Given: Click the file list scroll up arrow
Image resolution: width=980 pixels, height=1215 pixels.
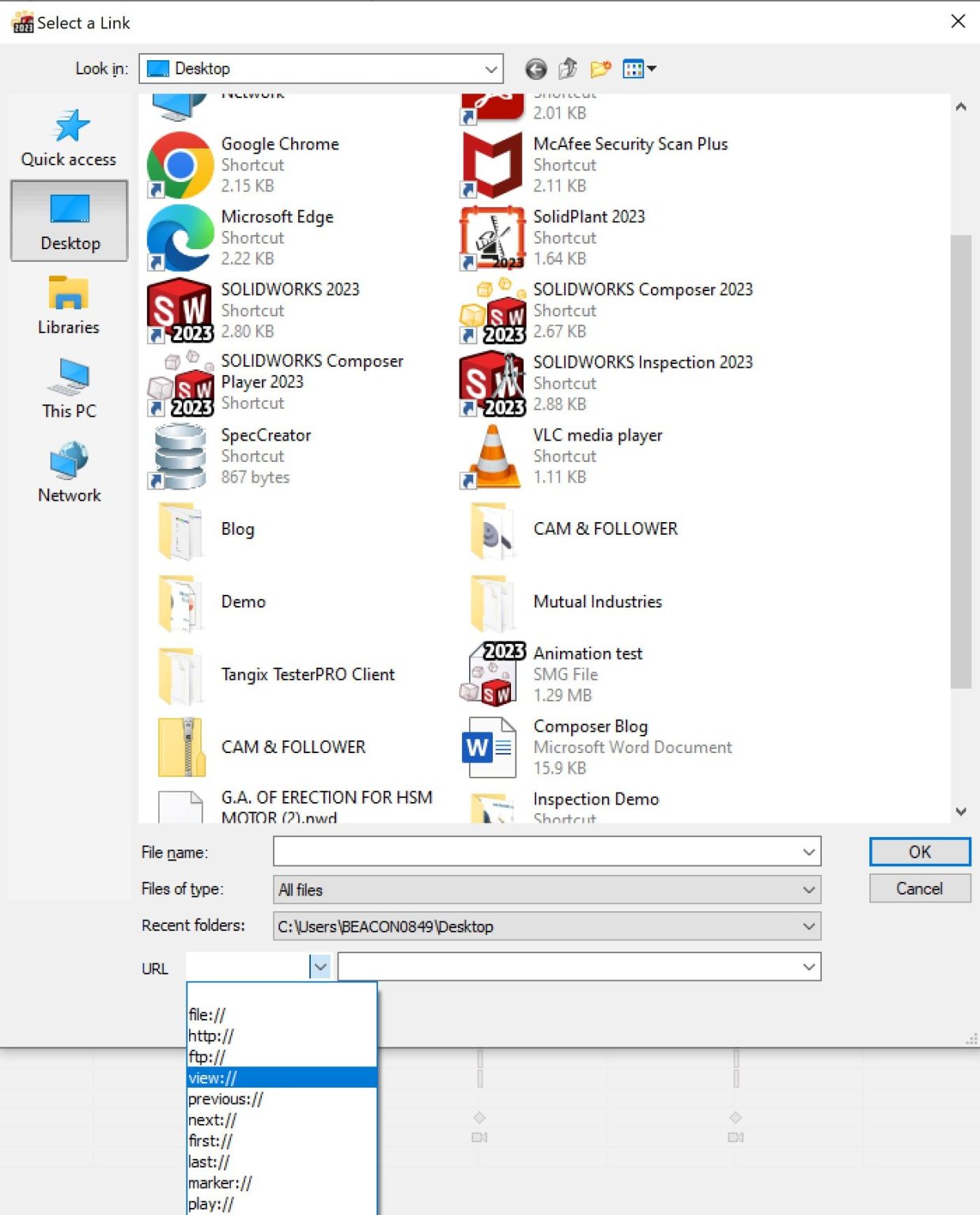Looking at the screenshot, I should (x=961, y=107).
